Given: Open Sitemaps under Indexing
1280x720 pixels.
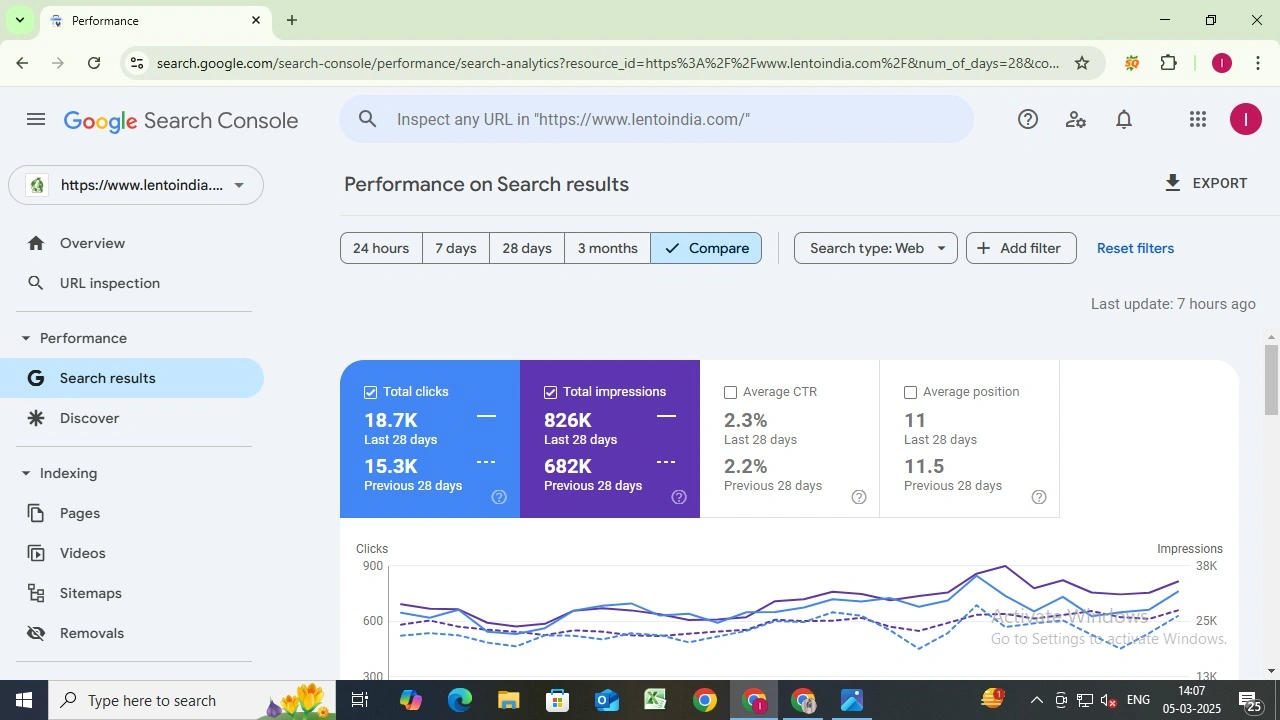Looking at the screenshot, I should (x=132, y=593).
